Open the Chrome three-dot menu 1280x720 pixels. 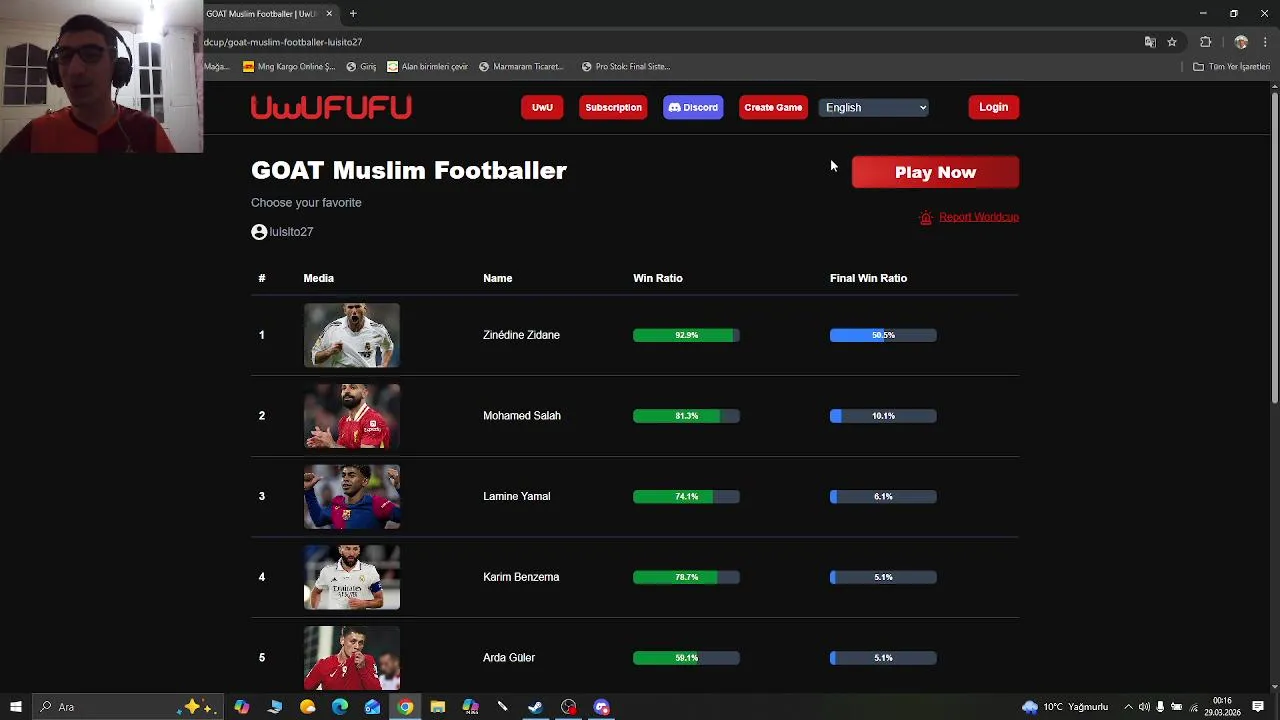coord(1265,42)
